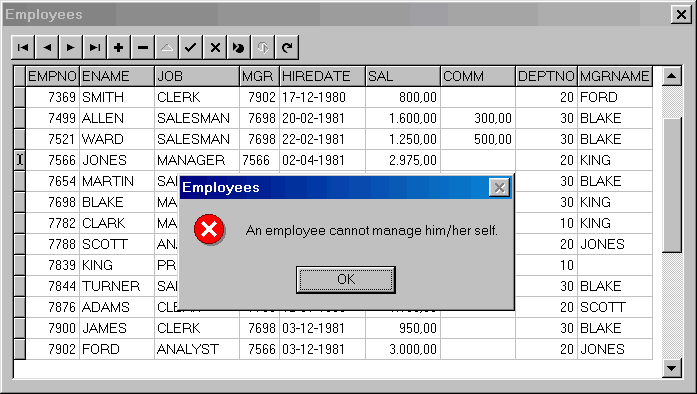Click the OK button in error dialog
The height and width of the screenshot is (394, 697).
[346, 280]
